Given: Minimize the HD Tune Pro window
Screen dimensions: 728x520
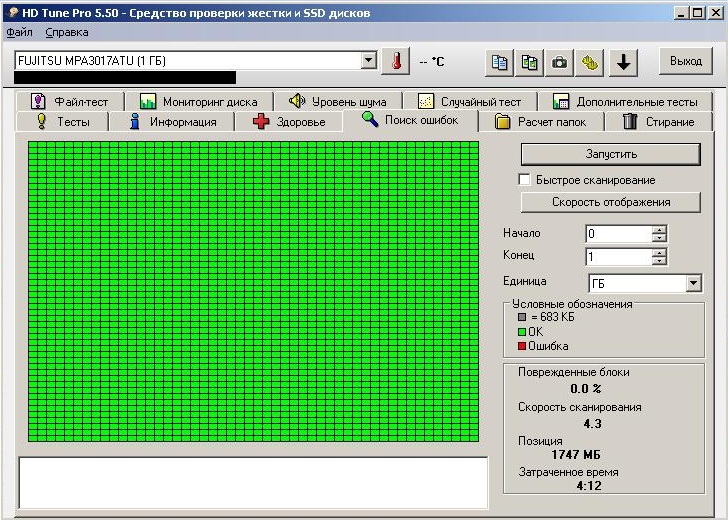Looking at the screenshot, I should (x=681, y=13).
